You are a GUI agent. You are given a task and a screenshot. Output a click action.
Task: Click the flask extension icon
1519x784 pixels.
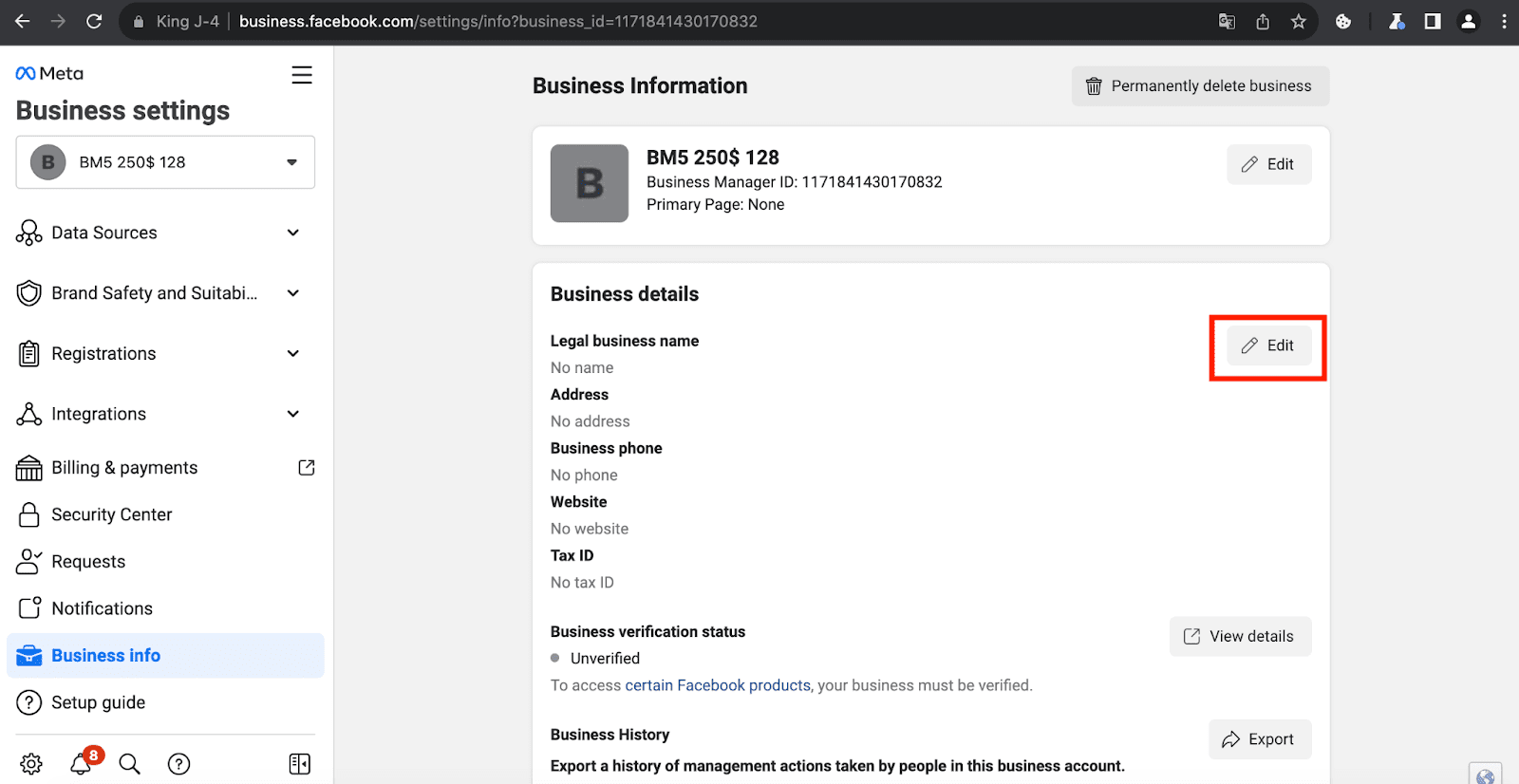[x=1397, y=21]
